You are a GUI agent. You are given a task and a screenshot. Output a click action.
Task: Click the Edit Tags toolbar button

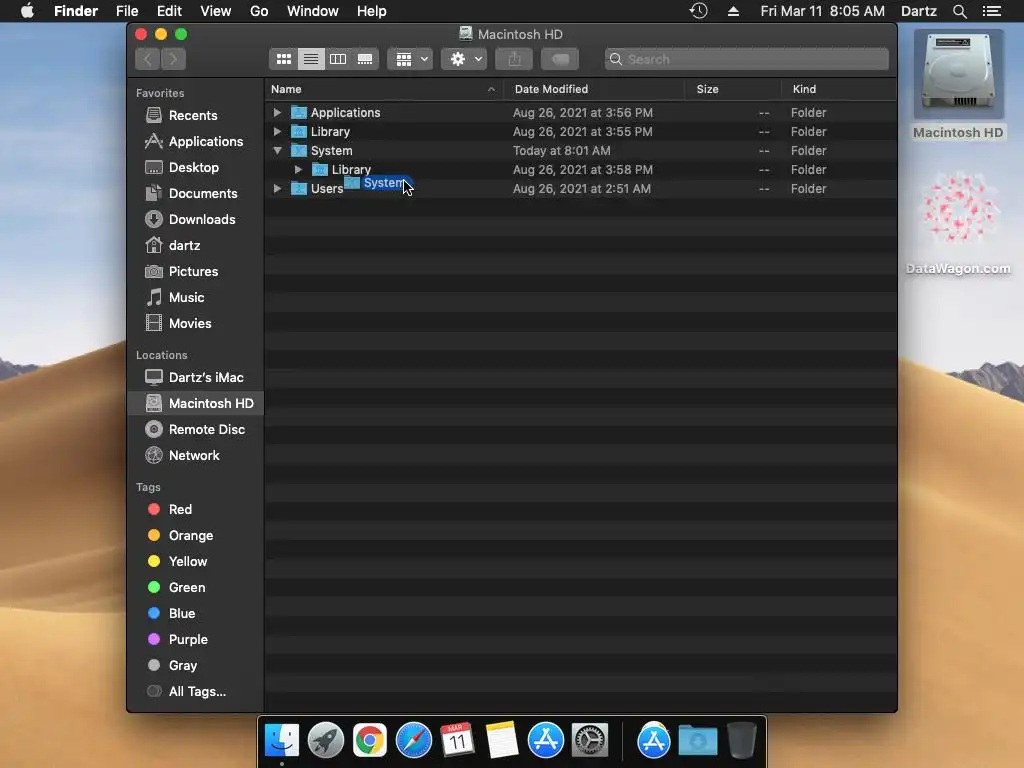[560, 59]
